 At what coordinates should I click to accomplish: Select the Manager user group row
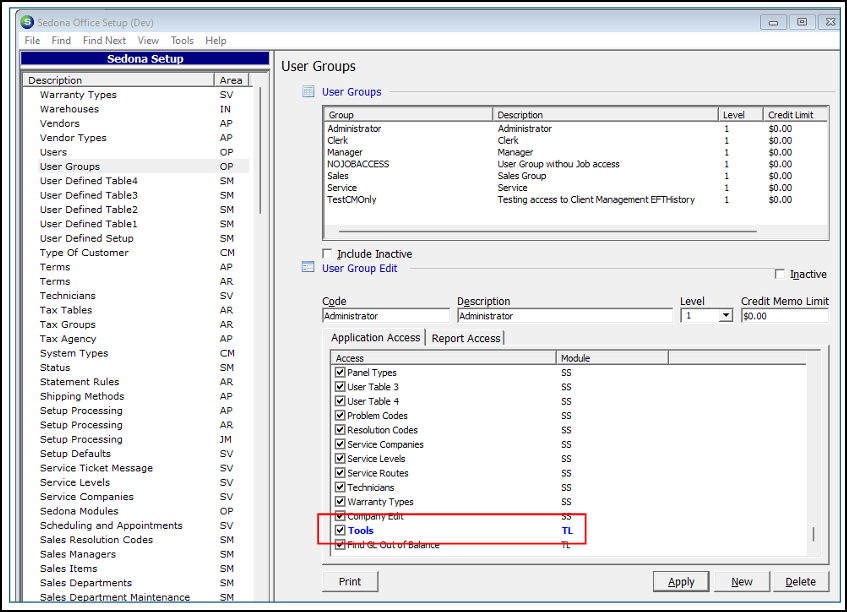tap(575, 152)
